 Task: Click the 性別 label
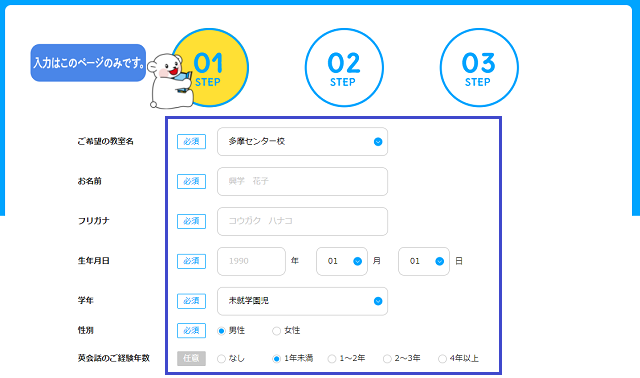point(86,330)
